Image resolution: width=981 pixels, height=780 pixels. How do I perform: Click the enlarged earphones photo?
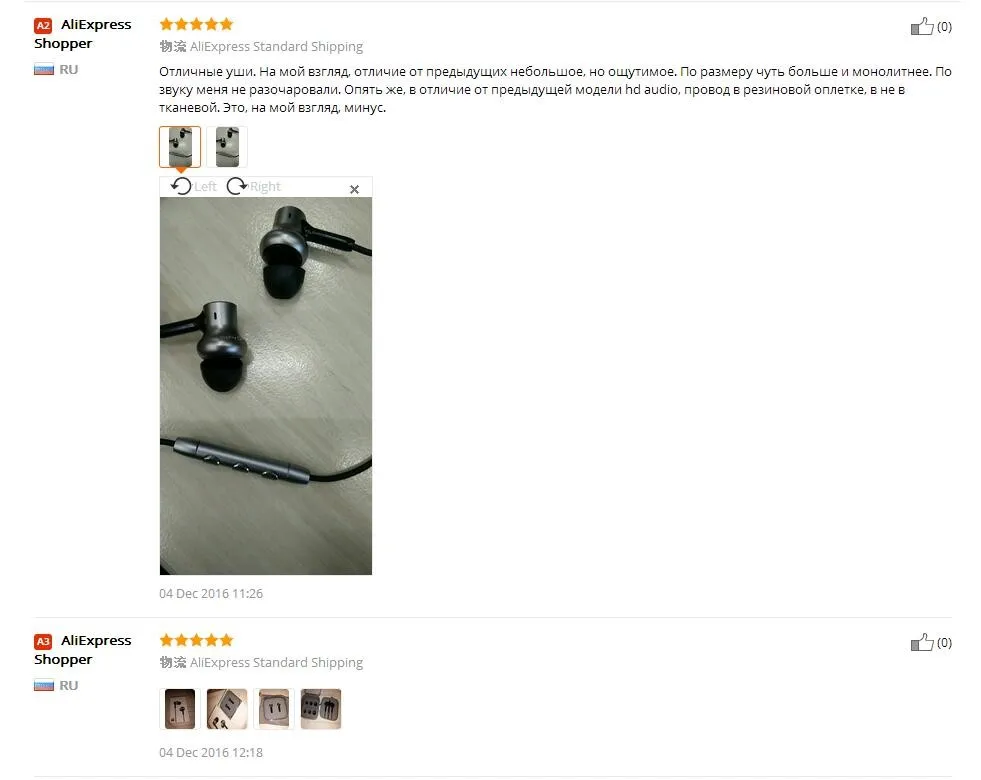266,386
